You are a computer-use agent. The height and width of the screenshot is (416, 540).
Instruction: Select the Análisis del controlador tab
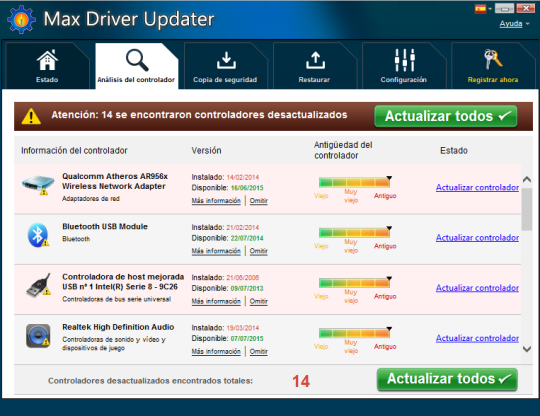tap(136, 65)
